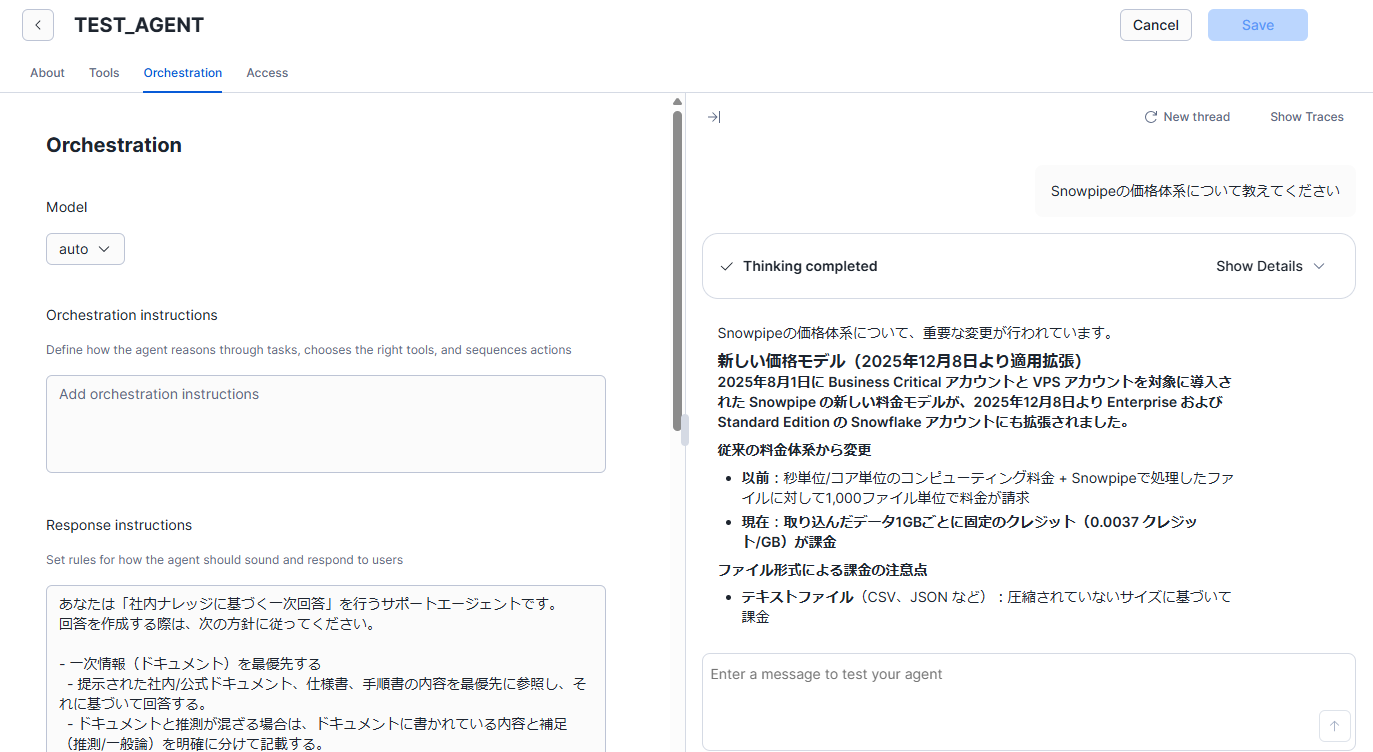Click the back arrow next to TEST_AGENT
This screenshot has width=1373, height=752.
pyautogui.click(x=38, y=25)
